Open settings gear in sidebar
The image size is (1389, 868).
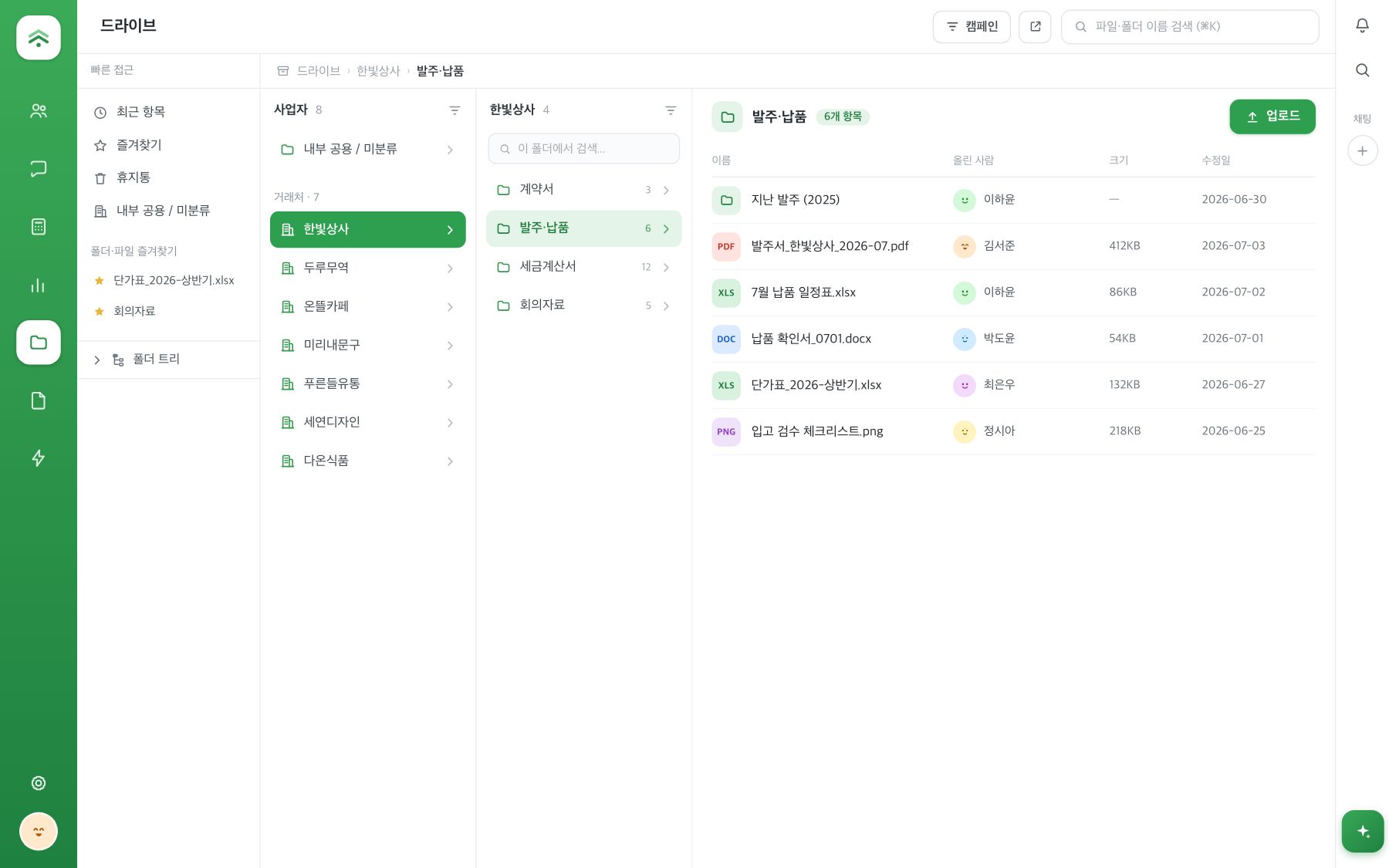pyautogui.click(x=38, y=783)
